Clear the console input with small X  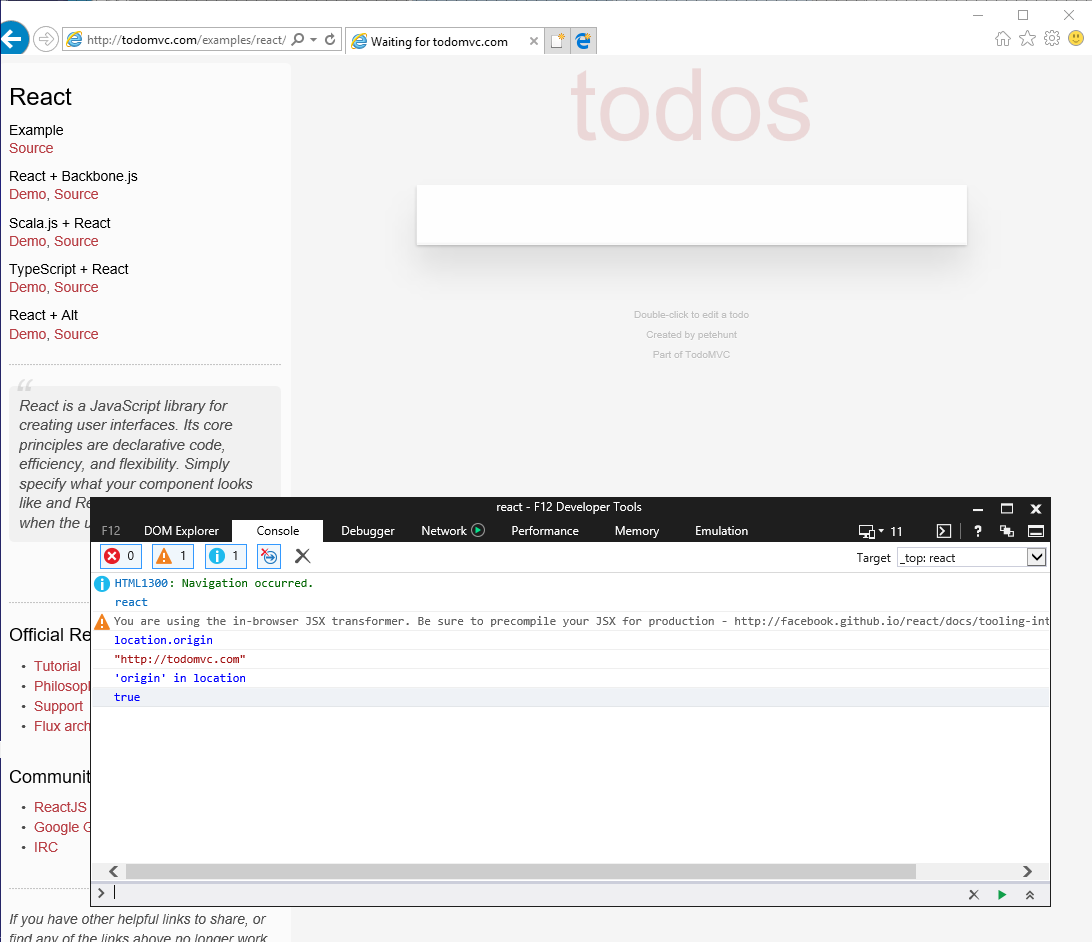click(x=974, y=895)
